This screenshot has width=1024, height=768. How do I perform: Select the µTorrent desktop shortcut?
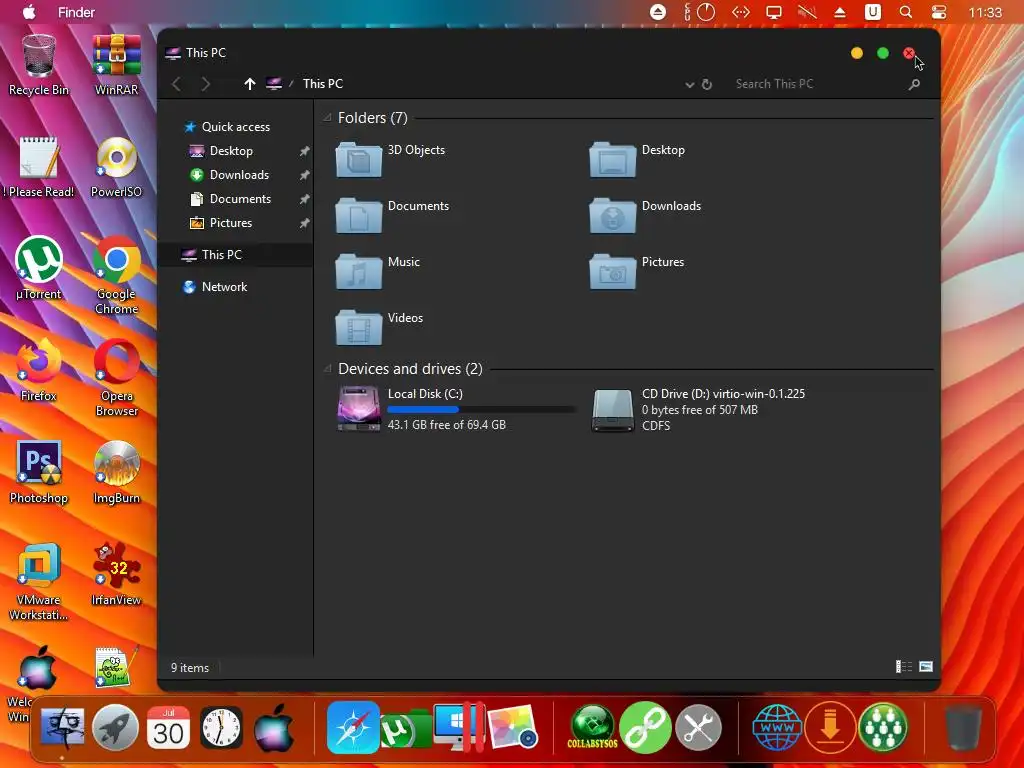(x=39, y=268)
